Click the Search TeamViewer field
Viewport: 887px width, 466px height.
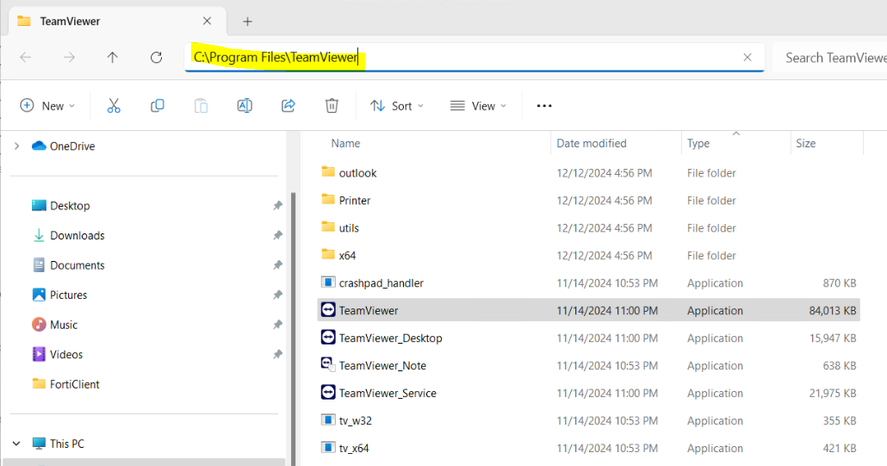pos(830,58)
